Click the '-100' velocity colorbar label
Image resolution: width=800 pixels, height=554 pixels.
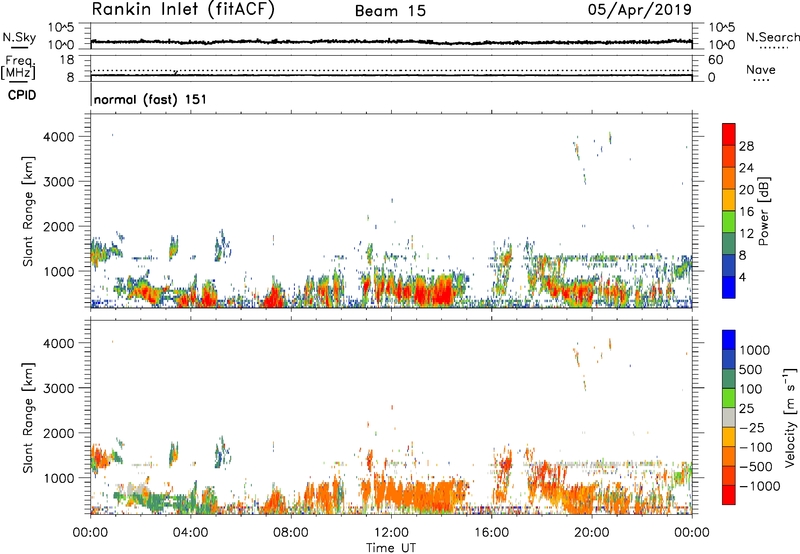pos(755,447)
